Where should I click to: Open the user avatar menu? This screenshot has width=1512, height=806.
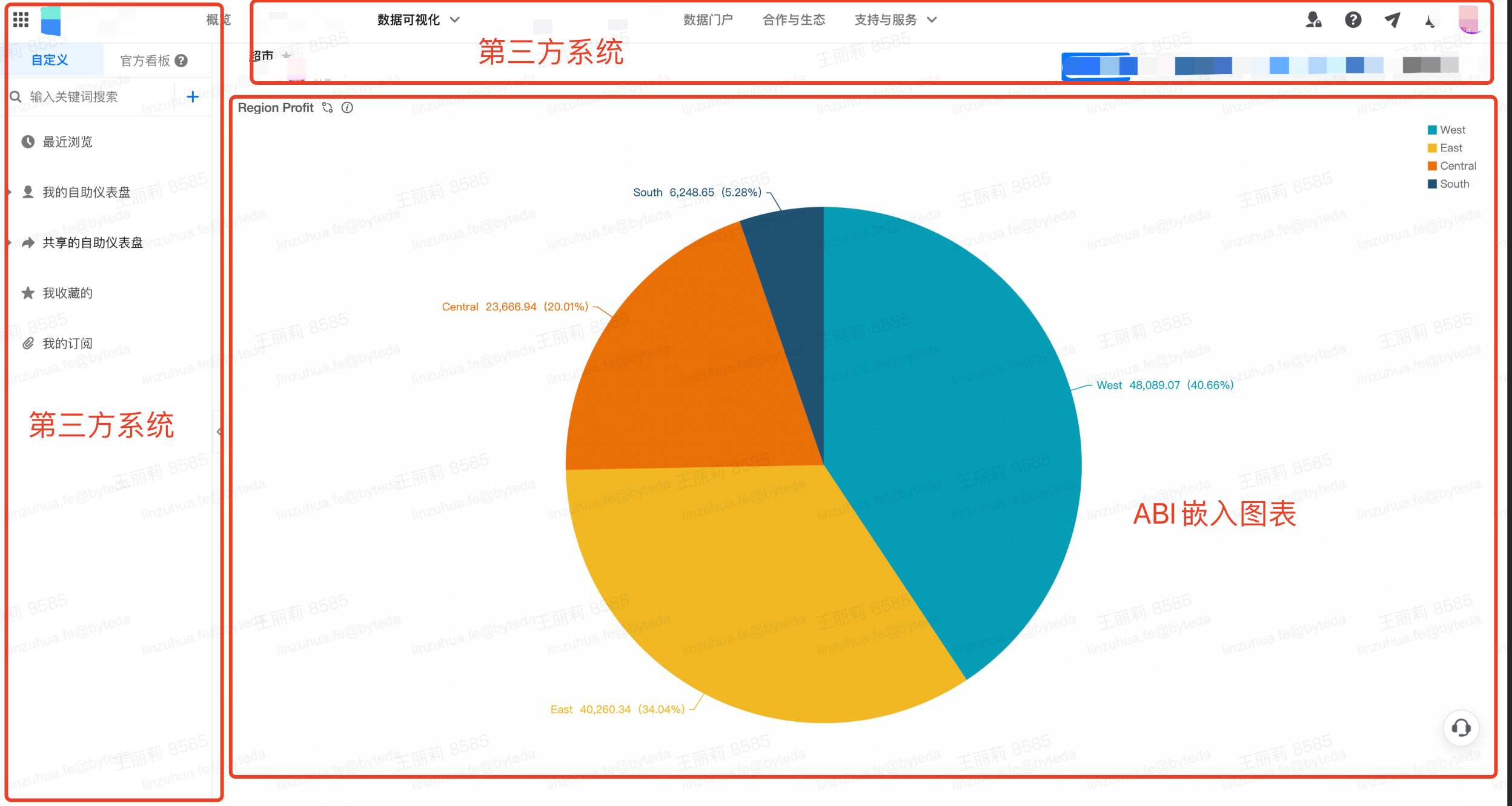click(1469, 20)
